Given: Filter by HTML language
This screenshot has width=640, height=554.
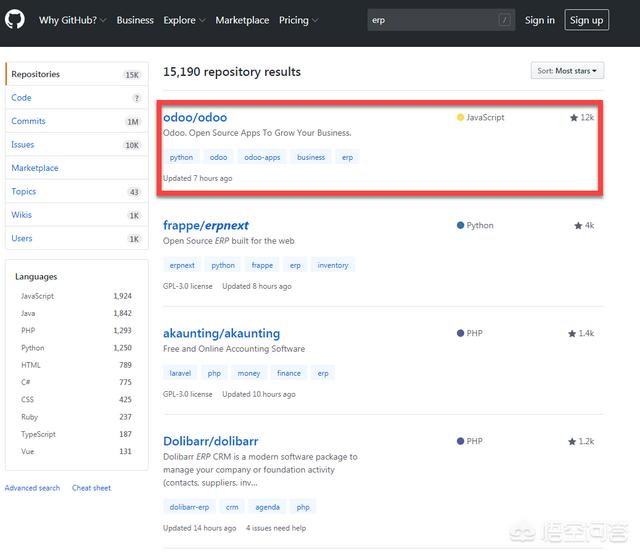Looking at the screenshot, I should click(x=76, y=365).
